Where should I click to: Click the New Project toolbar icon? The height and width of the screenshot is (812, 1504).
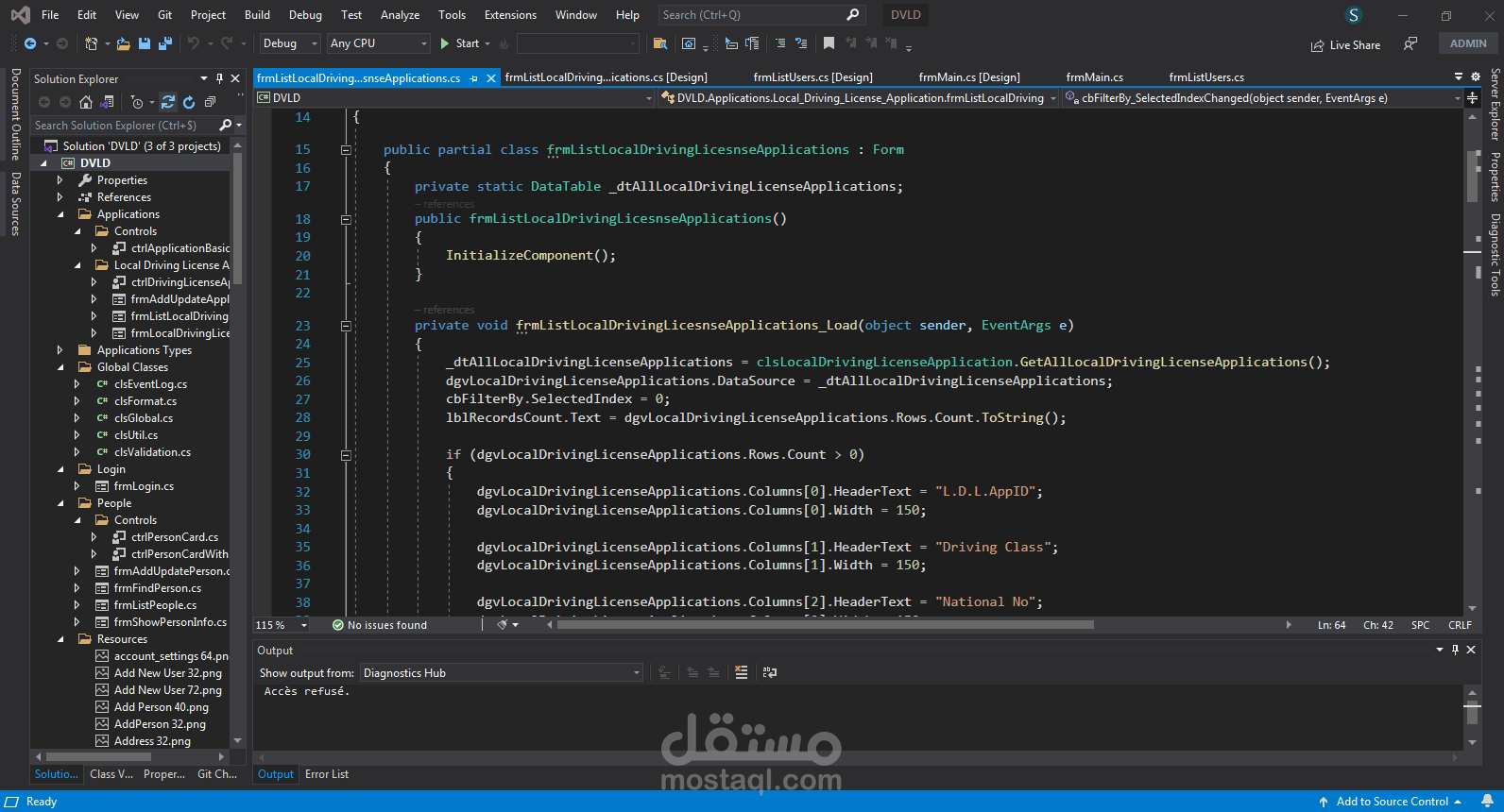click(x=91, y=43)
